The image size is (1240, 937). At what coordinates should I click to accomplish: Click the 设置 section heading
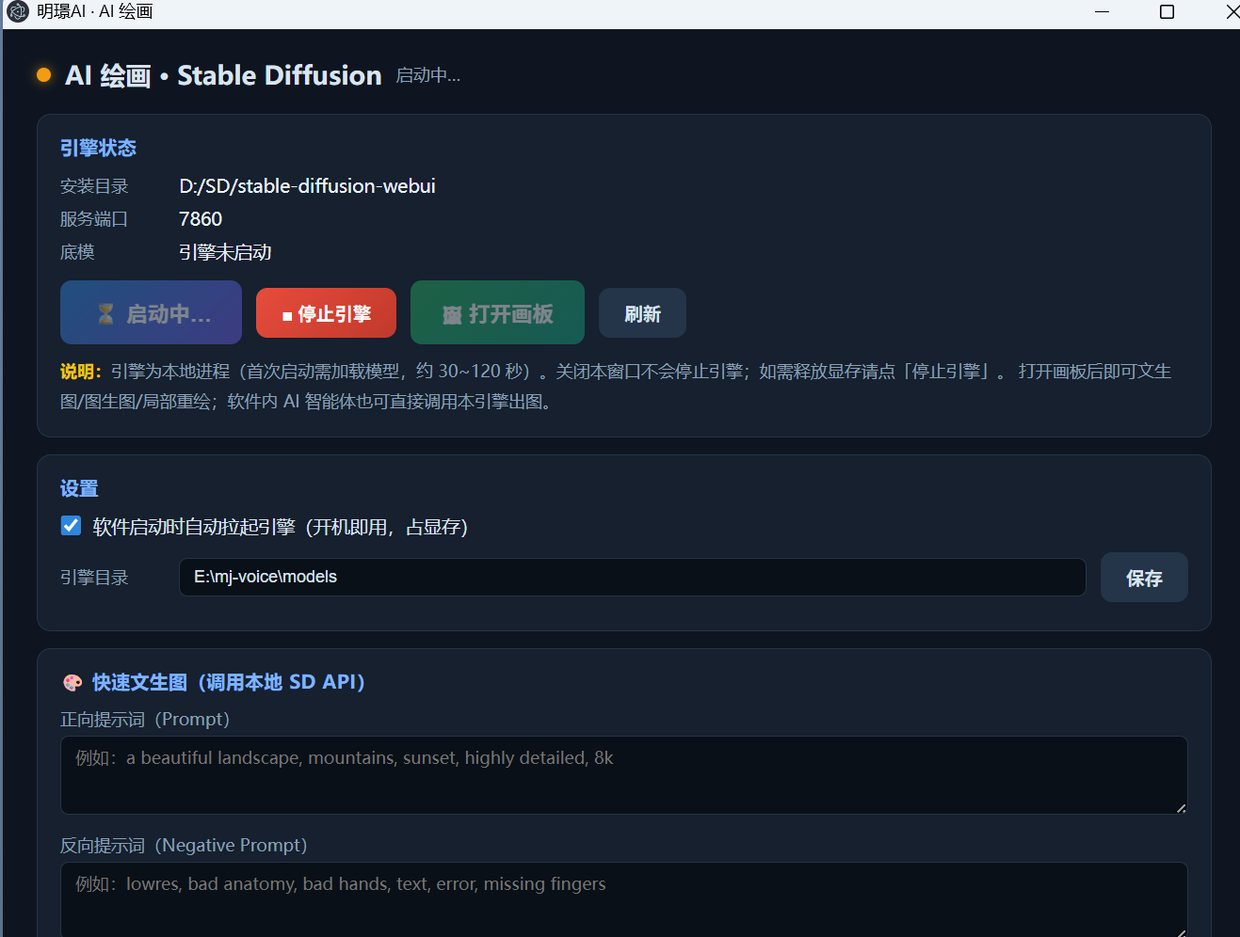79,488
